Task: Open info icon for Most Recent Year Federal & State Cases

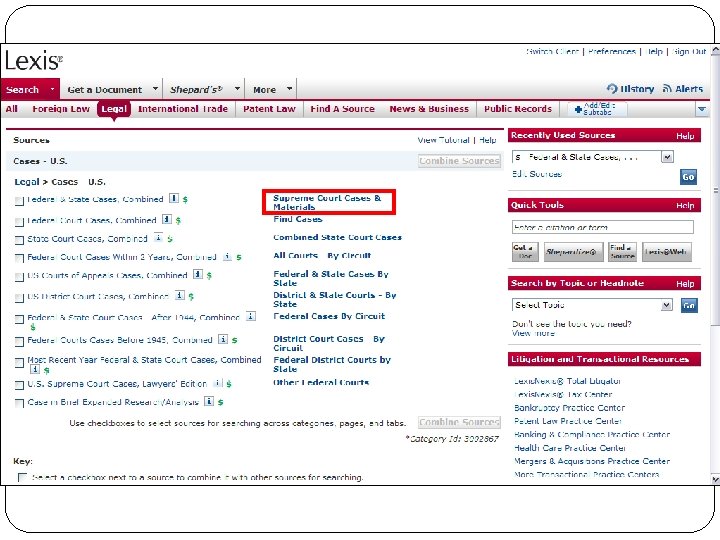Action: point(34,369)
